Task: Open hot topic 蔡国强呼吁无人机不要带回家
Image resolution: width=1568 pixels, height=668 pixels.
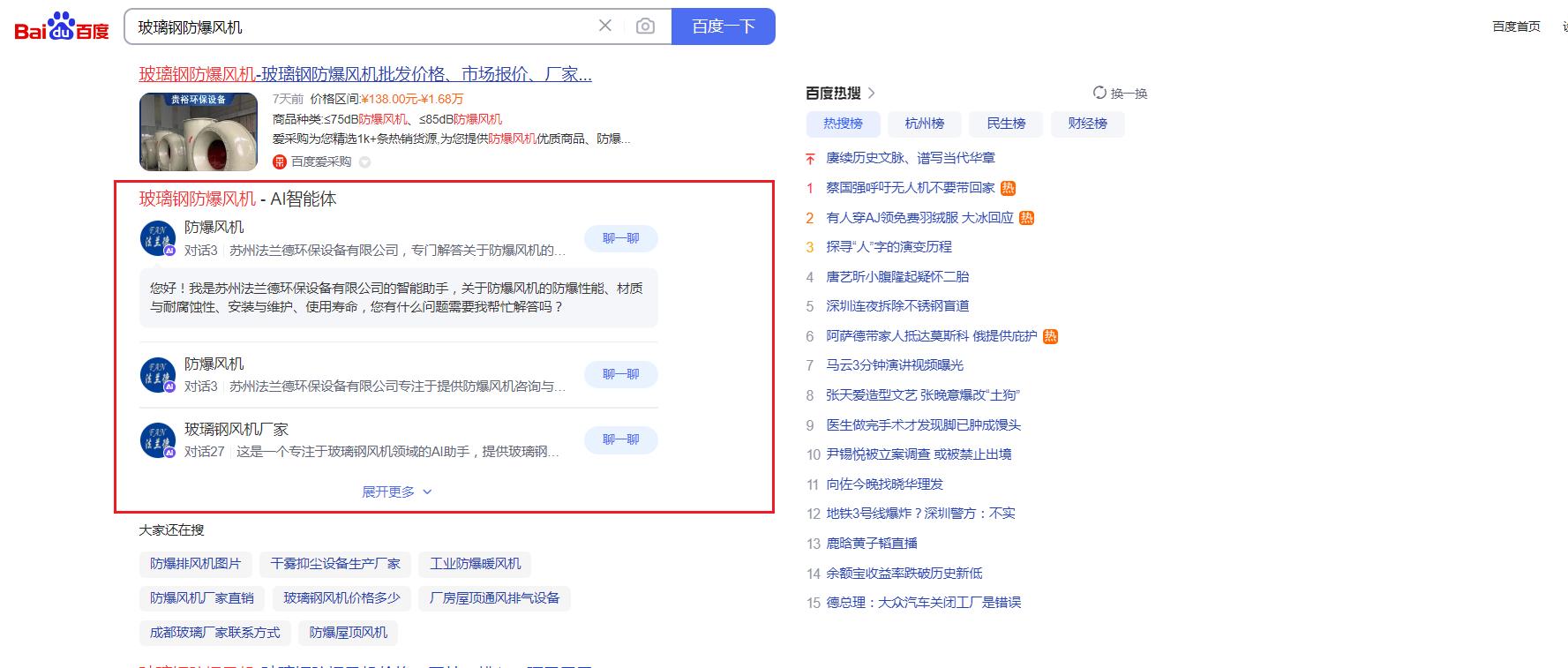Action: point(911,188)
